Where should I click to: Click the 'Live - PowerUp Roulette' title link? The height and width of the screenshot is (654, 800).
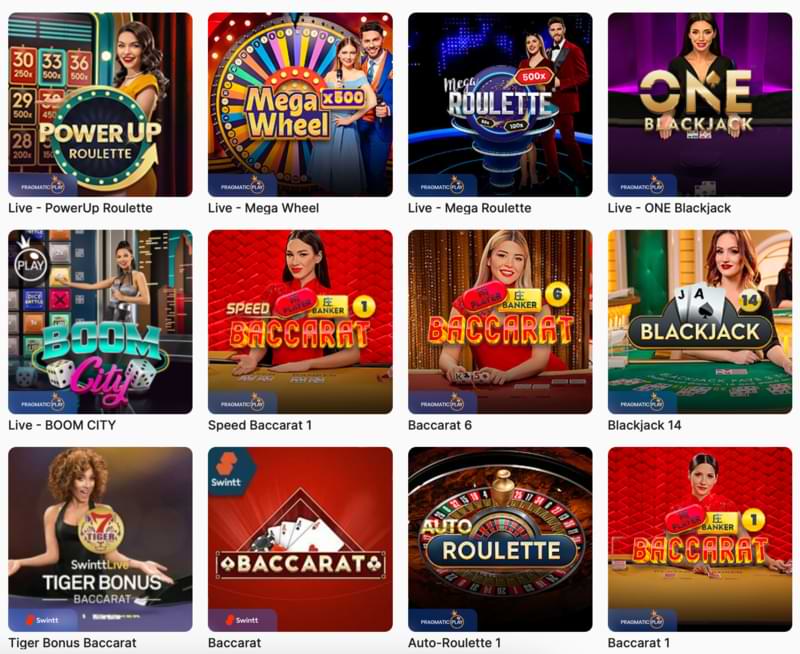(x=81, y=208)
